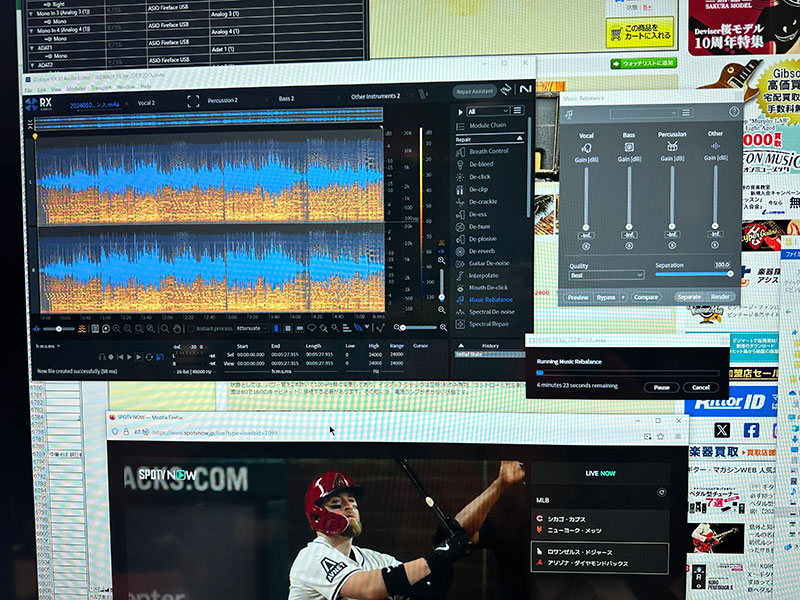Click the X social icon on webpage

tap(721, 430)
